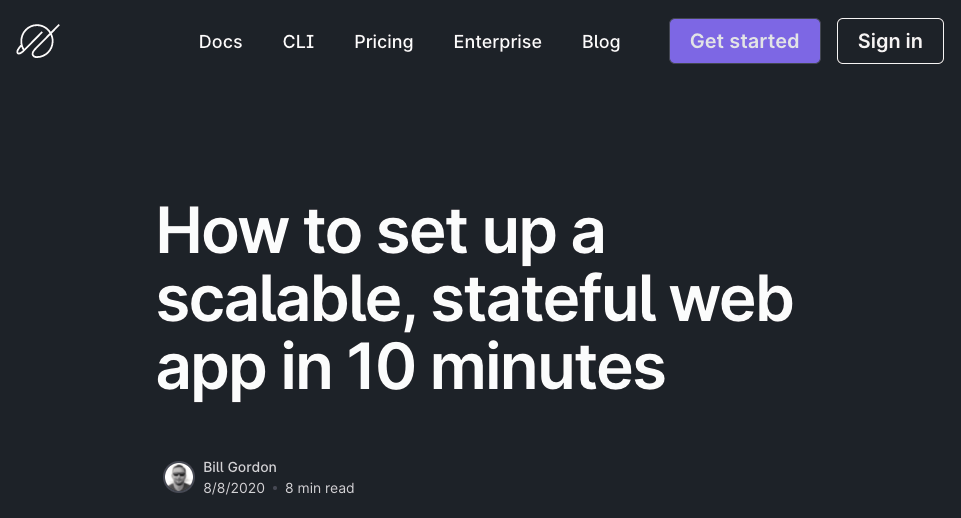Click '10 minutes' in the article title
The width and height of the screenshot is (961, 518).
(506, 367)
